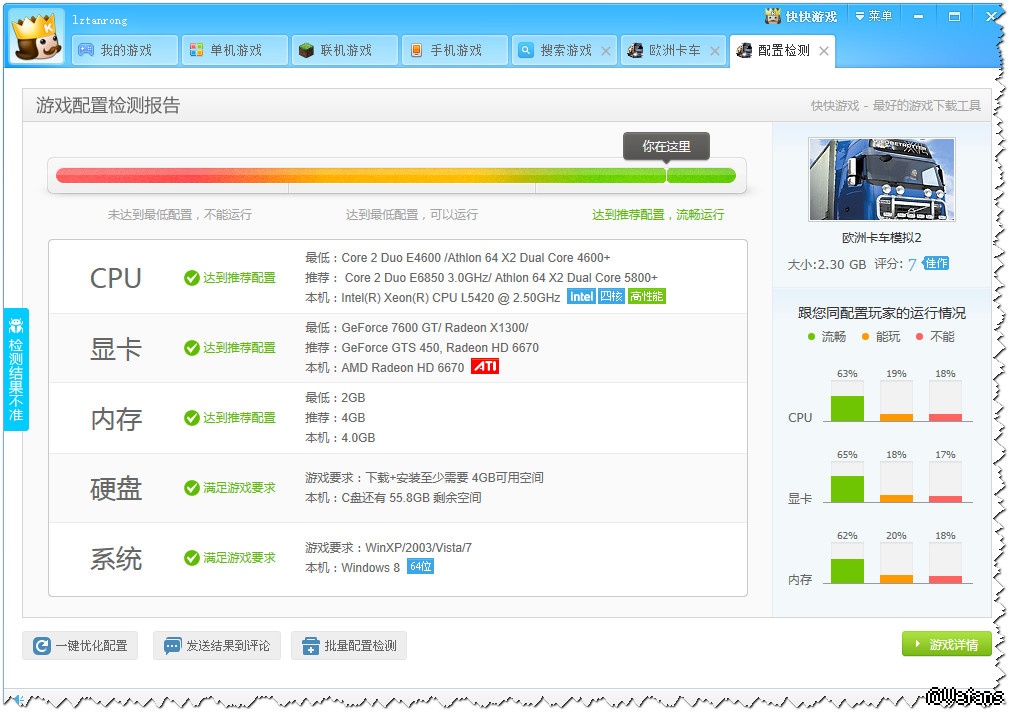Click the 游戏配置检测报告 heading
1015x717 pixels.
(x=108, y=105)
